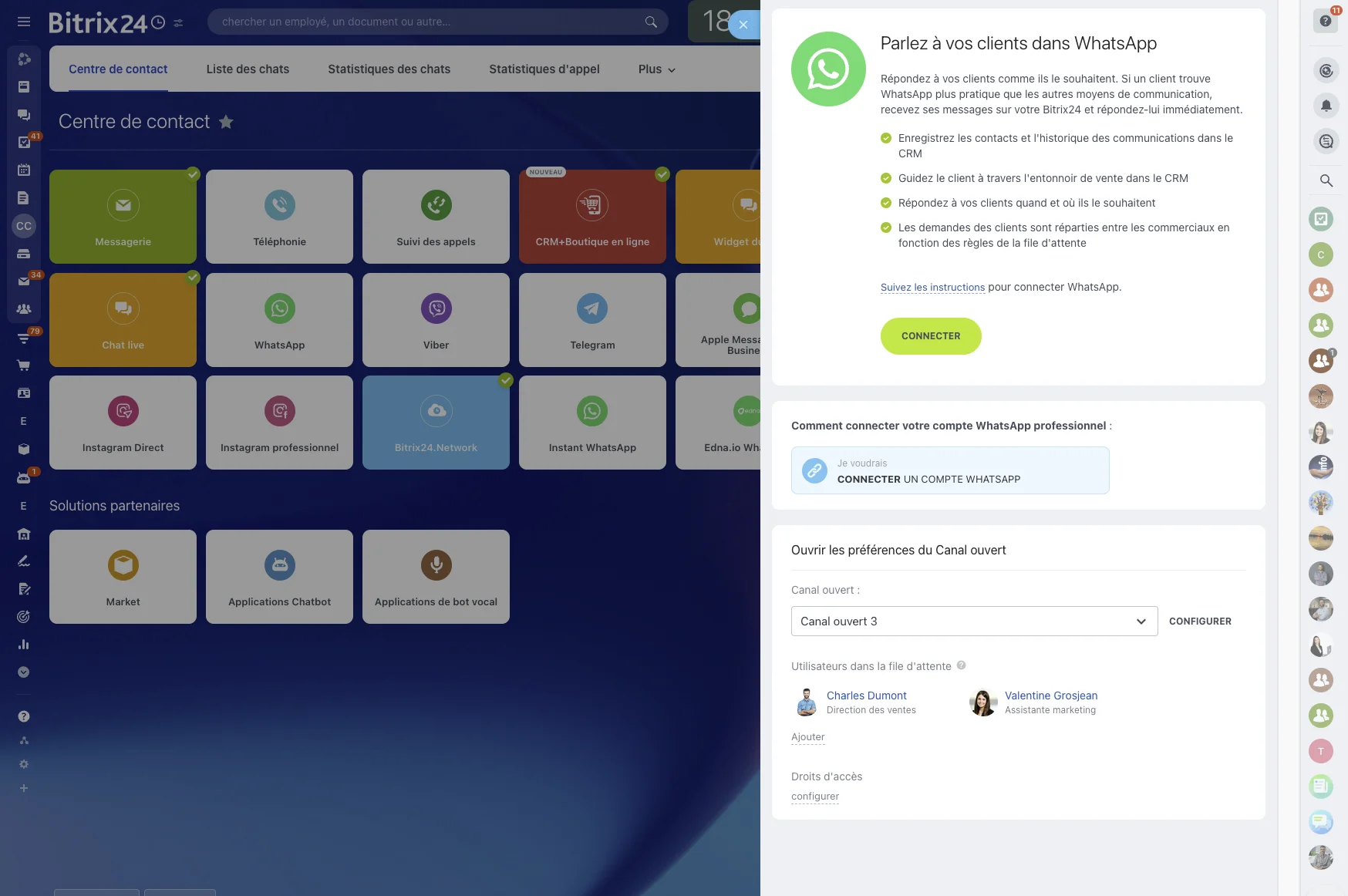Click Ajouter to add queue user
This screenshot has width=1348, height=896.
(807, 737)
